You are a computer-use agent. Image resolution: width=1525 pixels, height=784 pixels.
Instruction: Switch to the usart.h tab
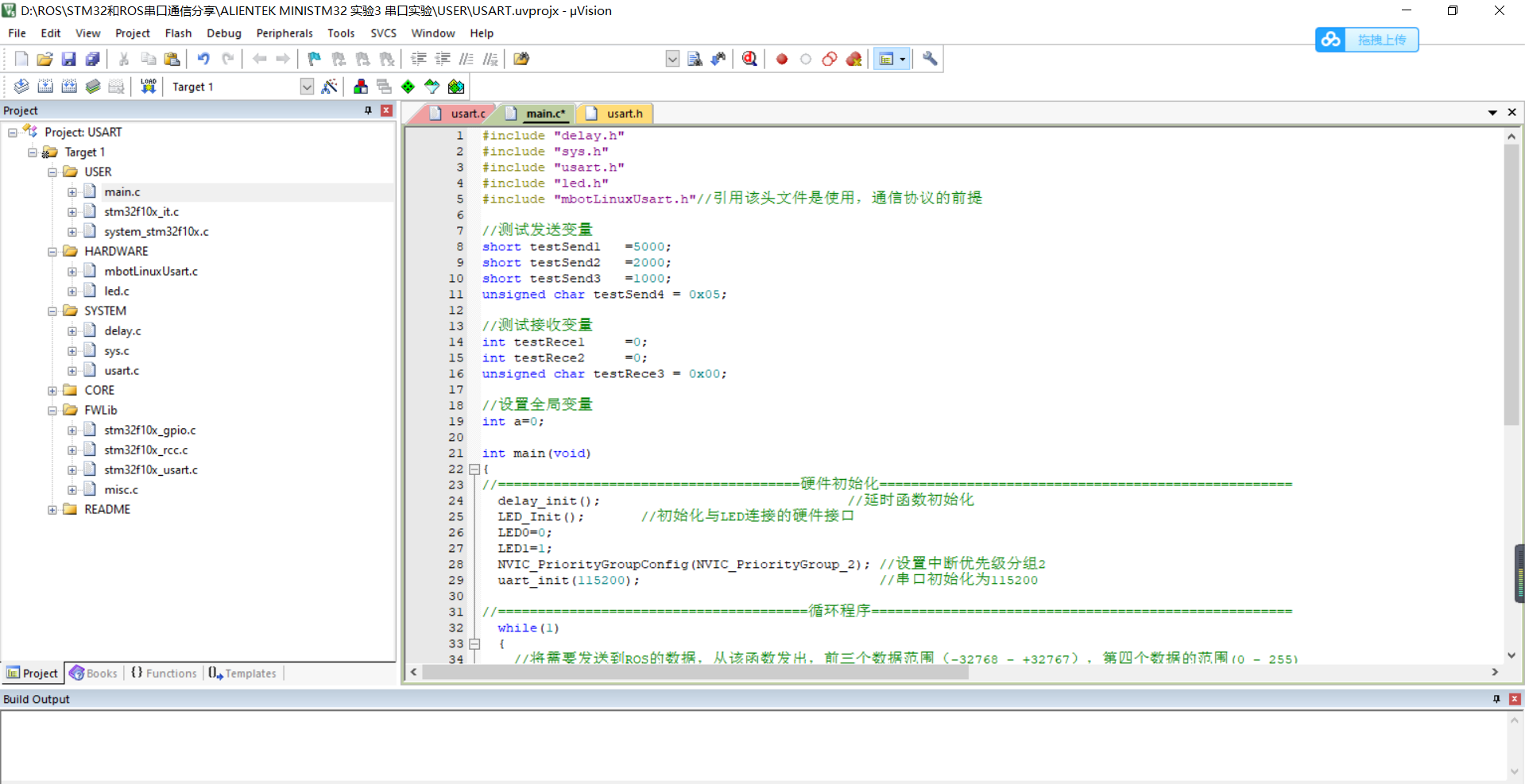[x=623, y=113]
